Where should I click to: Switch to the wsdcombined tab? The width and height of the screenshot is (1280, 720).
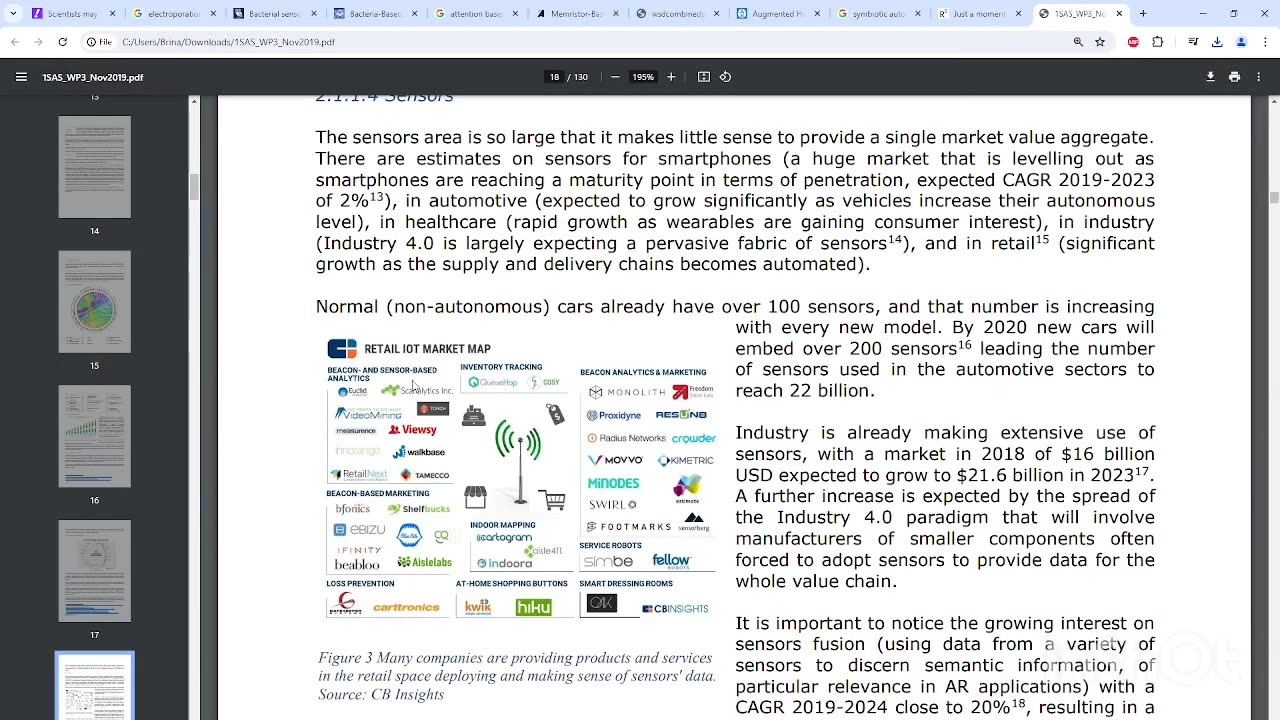point(678,14)
